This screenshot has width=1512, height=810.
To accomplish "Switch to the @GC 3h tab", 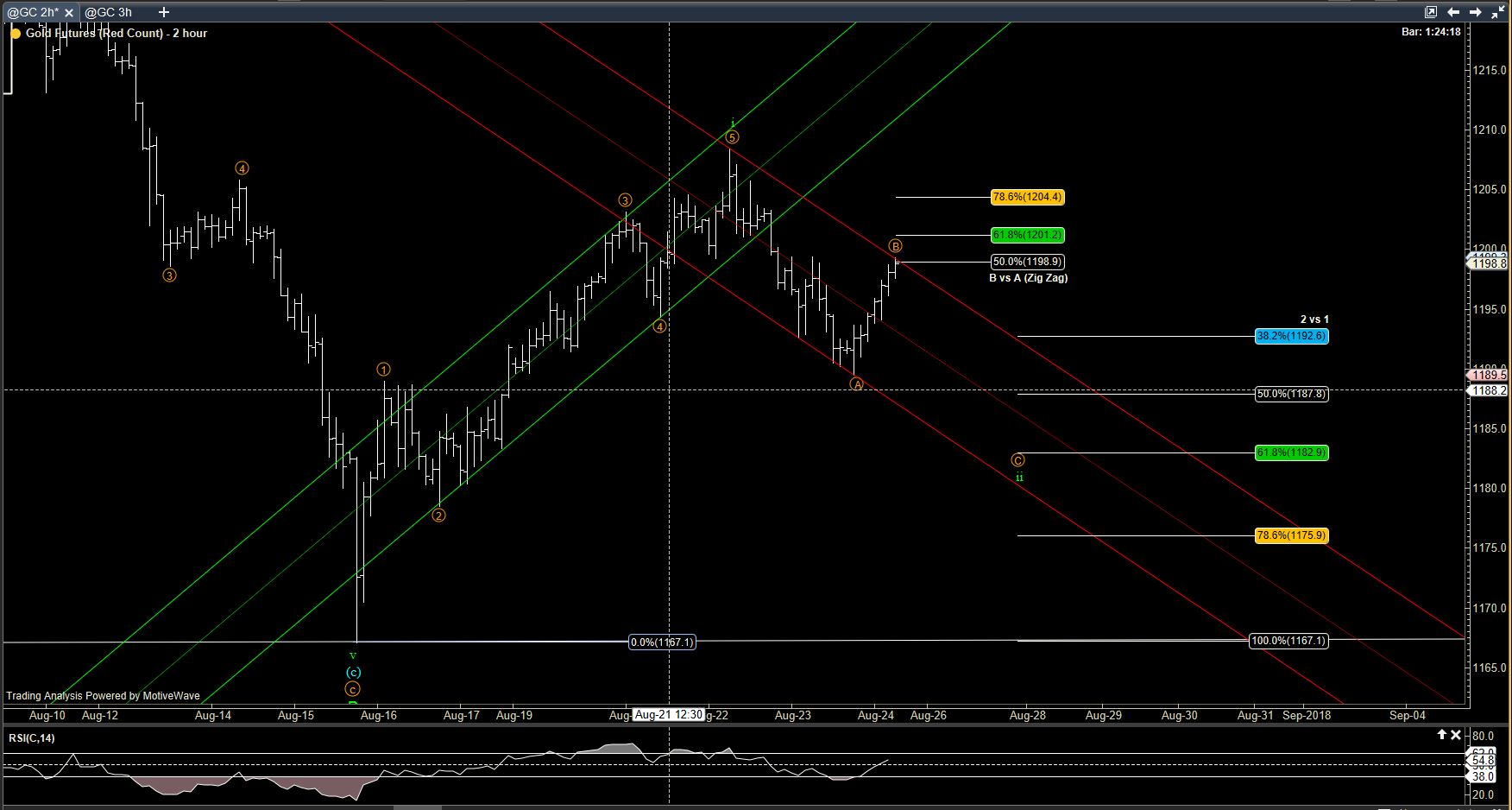I will tap(109, 12).
